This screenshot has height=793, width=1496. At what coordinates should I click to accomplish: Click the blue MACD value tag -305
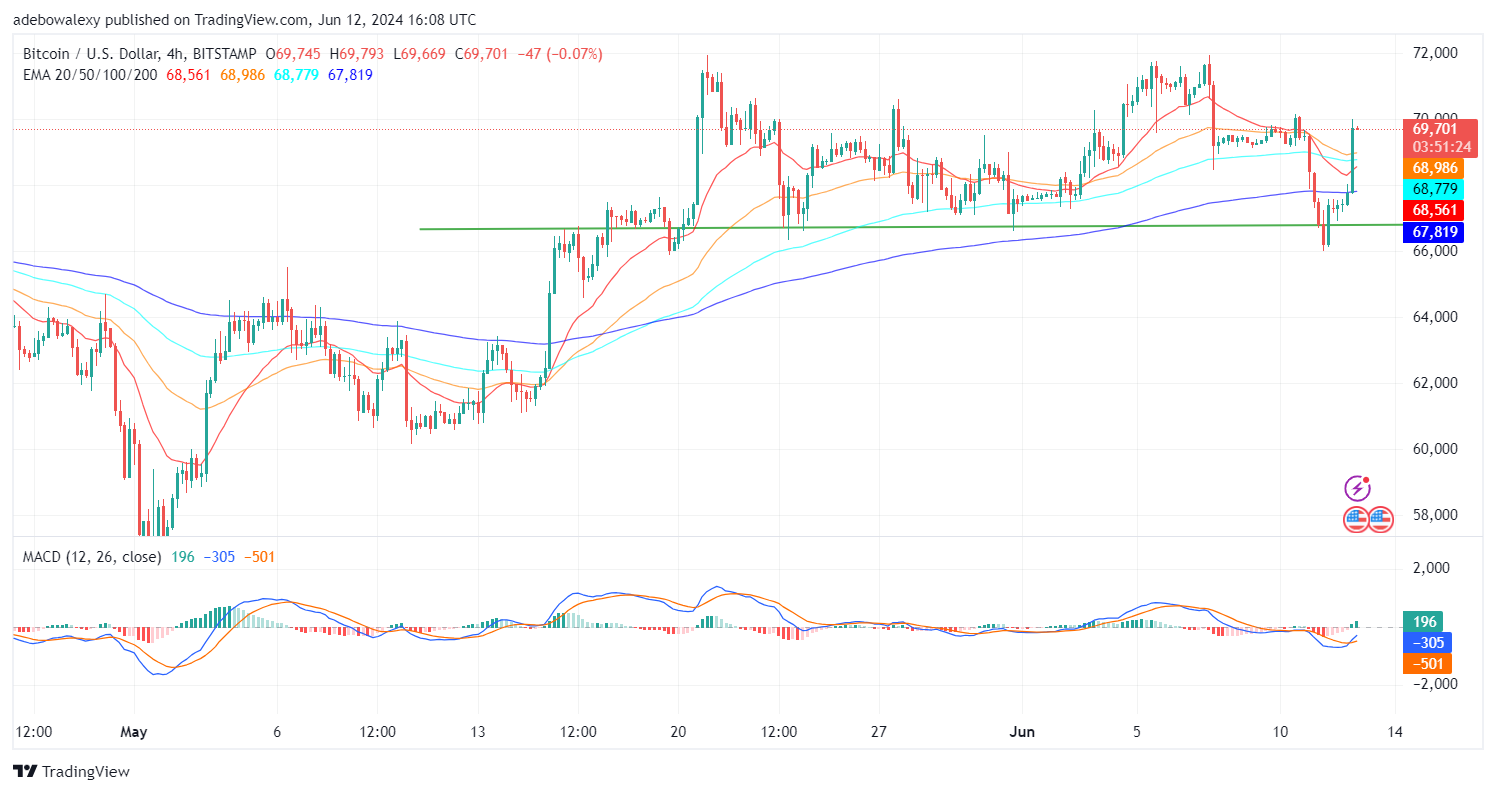[1427, 642]
